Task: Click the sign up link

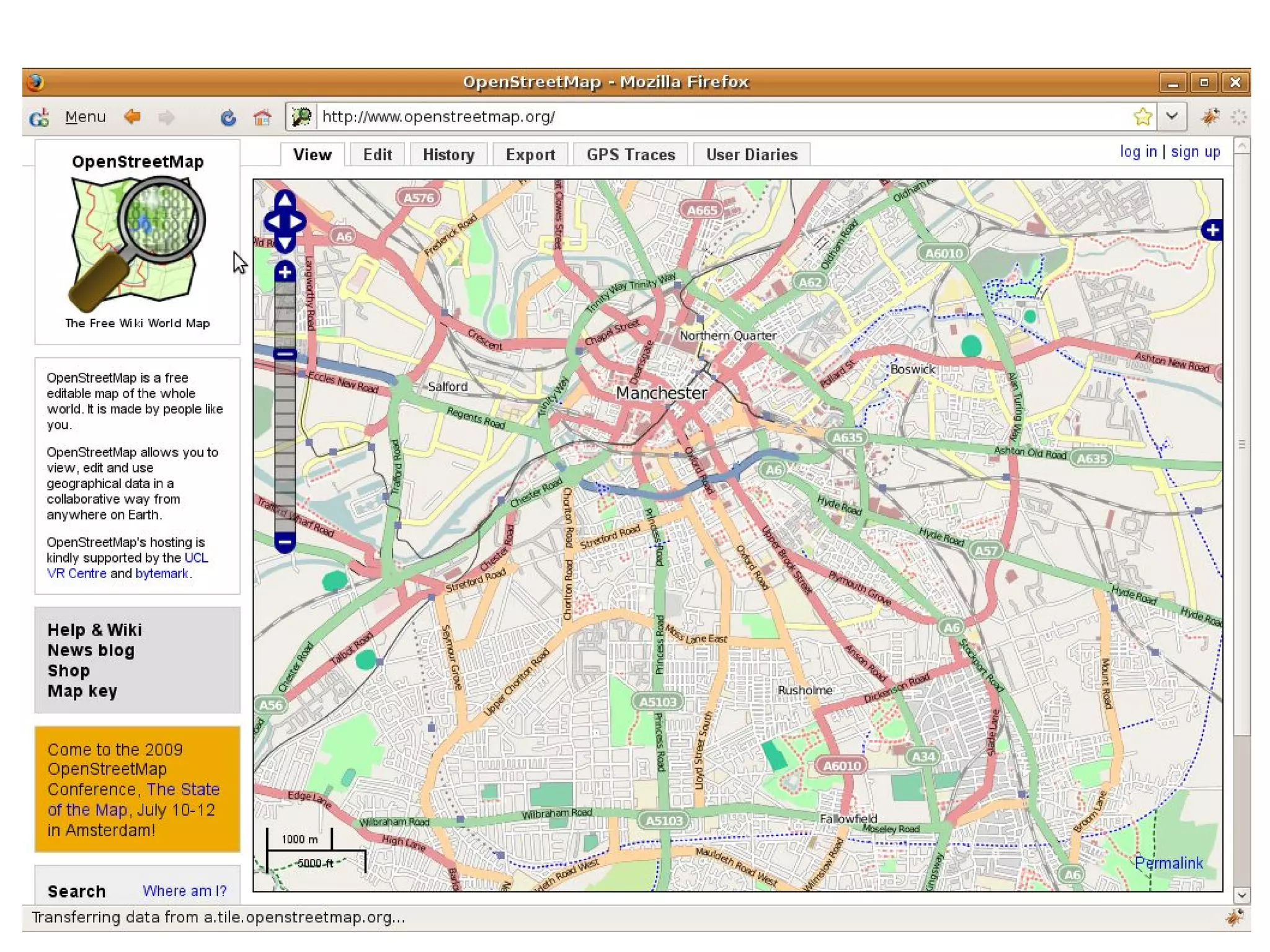Action: 1195,152
